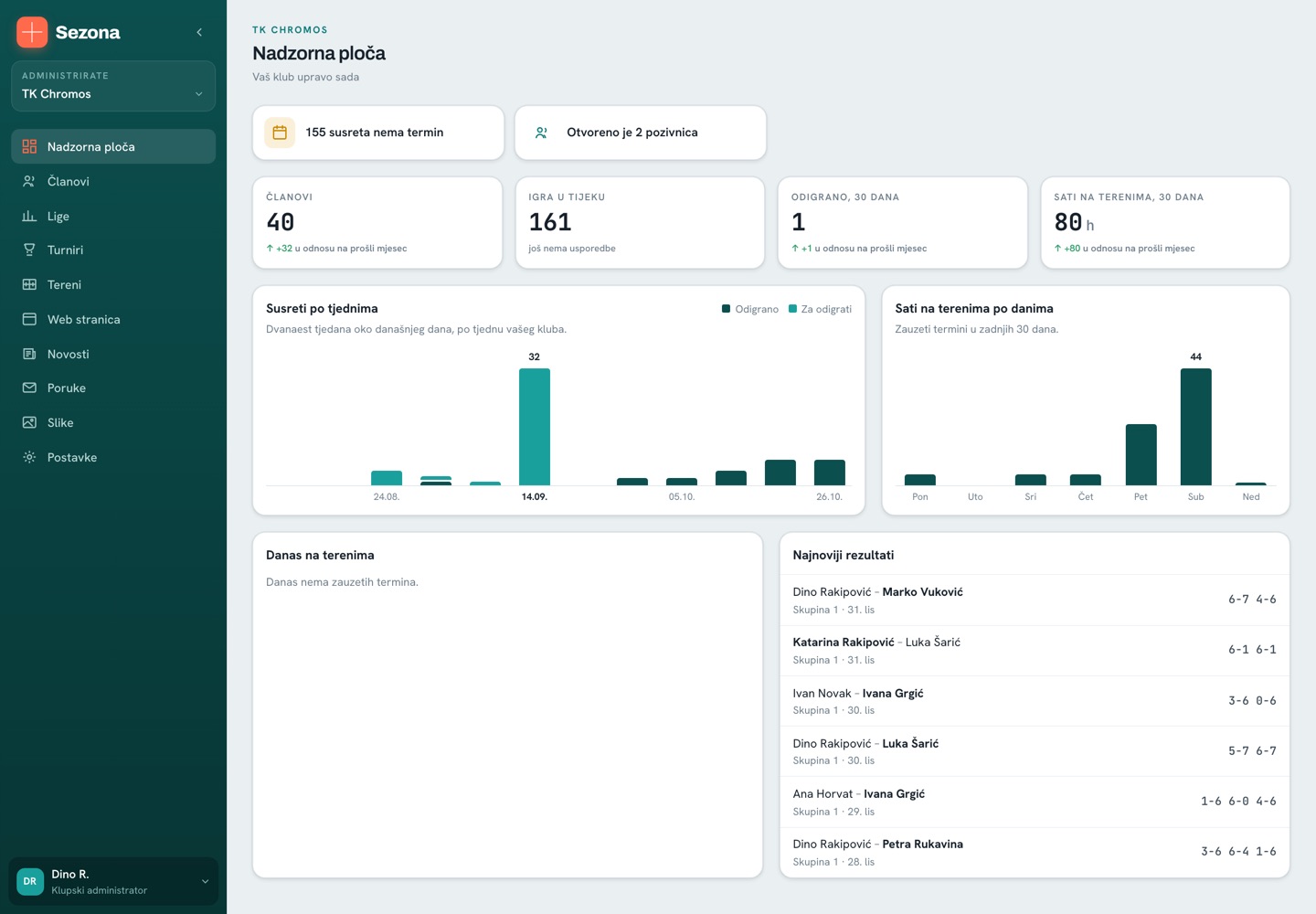Collapse the sidebar with the chevron
This screenshot has height=914, width=1316.
point(199,32)
